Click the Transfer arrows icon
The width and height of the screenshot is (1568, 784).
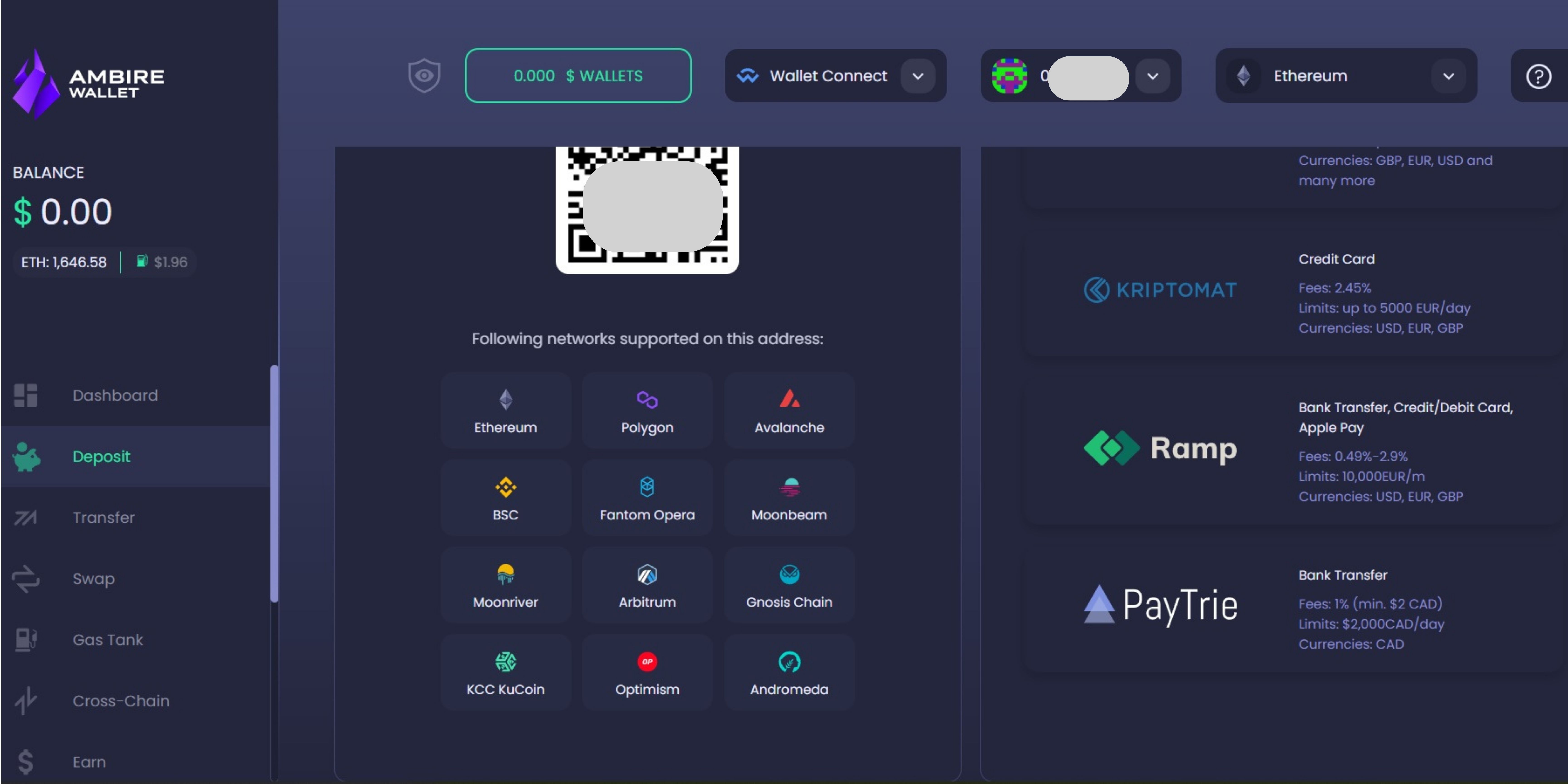coord(26,517)
